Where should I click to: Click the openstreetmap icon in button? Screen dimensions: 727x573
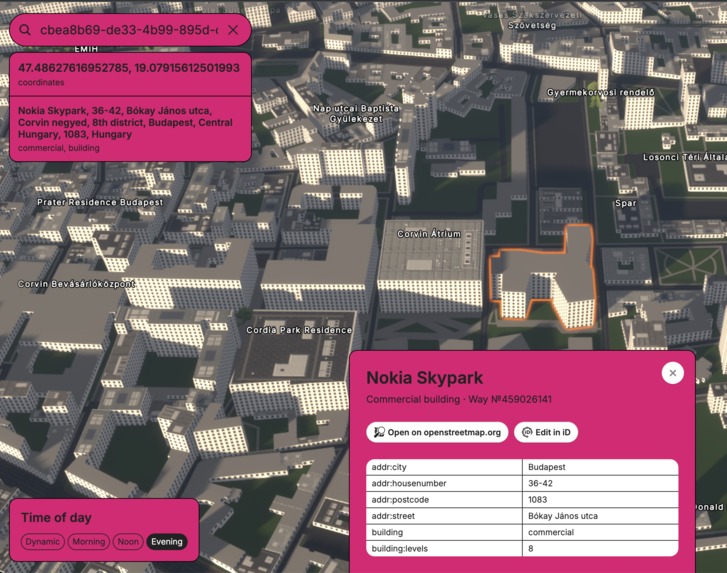(x=379, y=432)
